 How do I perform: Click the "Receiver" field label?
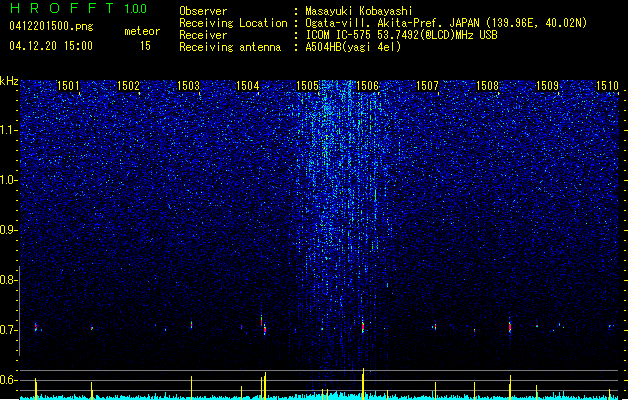203,35
